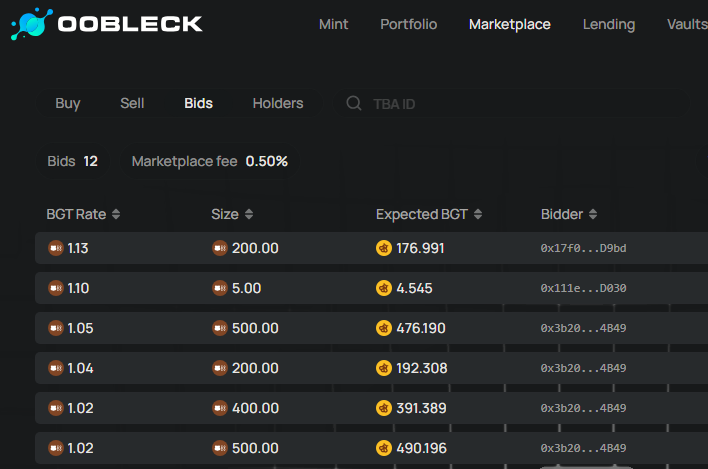This screenshot has width=708, height=469.
Task: Select the size value 400.00
Action: 255,408
